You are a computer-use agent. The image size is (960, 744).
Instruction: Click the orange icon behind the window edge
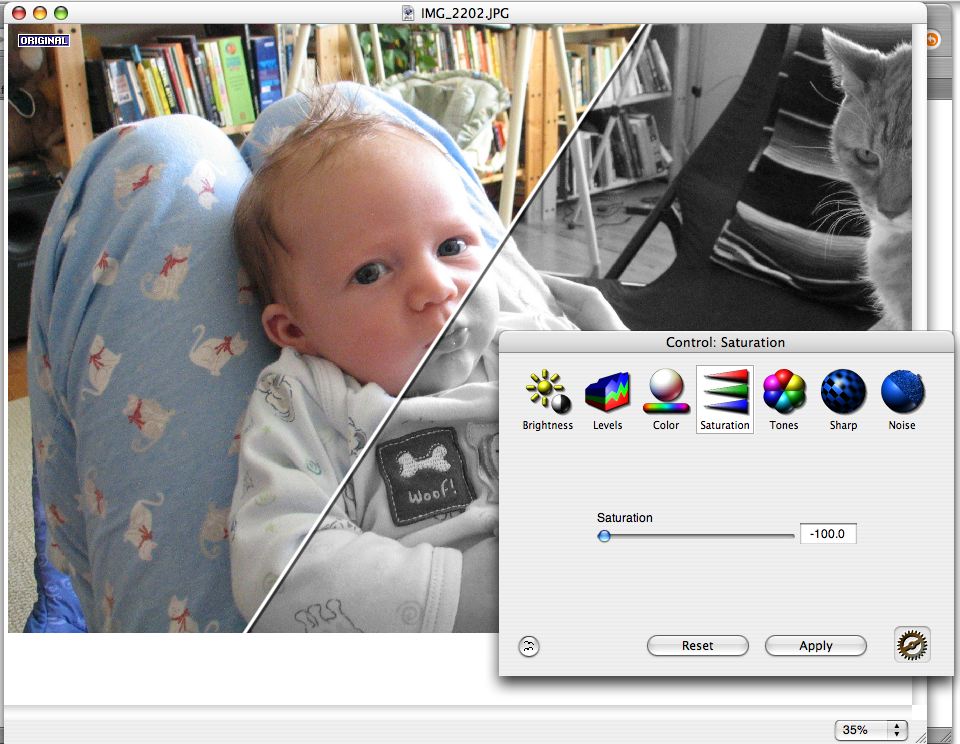932,40
